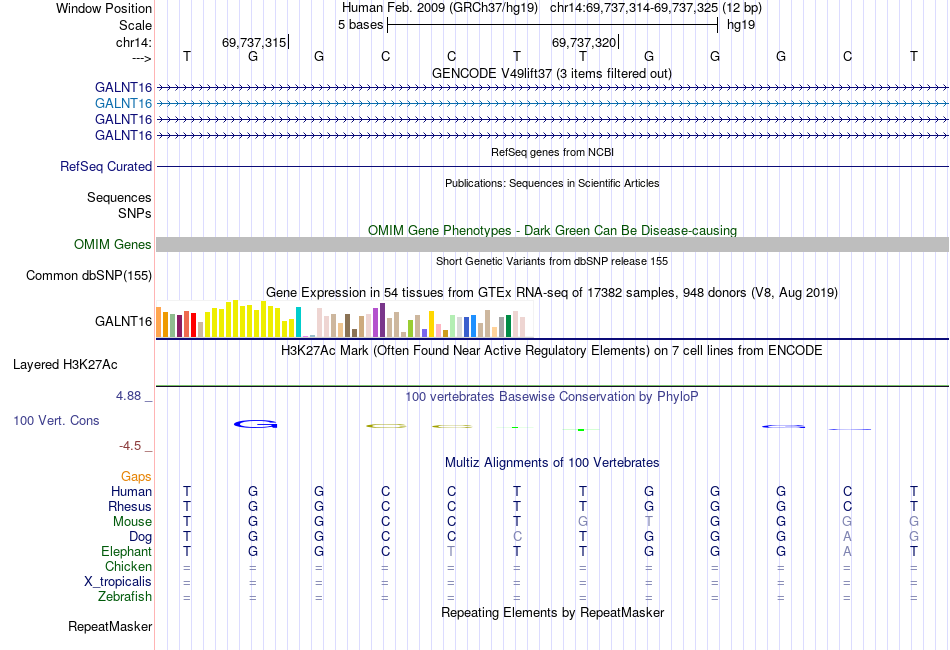The width and height of the screenshot is (950, 650).
Task: Click the Human Feb. 2009 (GRCh37/hg19) heading
Action: tap(439, 8)
